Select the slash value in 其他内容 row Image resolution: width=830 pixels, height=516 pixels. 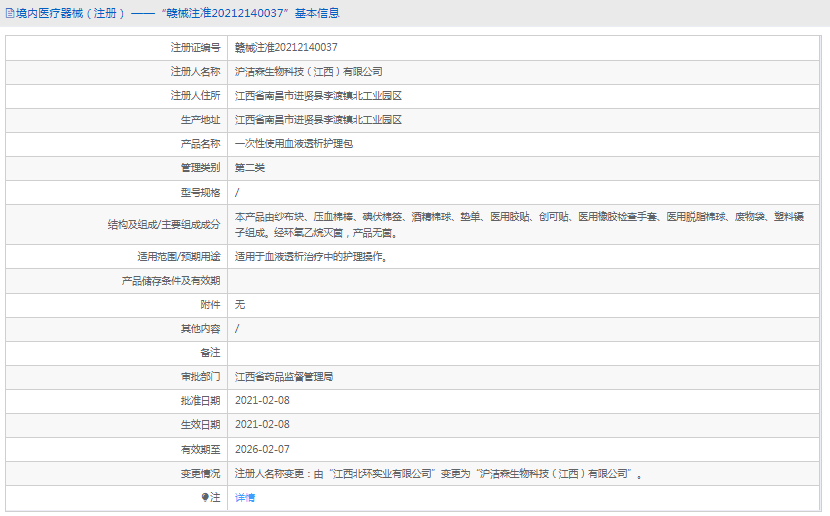point(237,329)
